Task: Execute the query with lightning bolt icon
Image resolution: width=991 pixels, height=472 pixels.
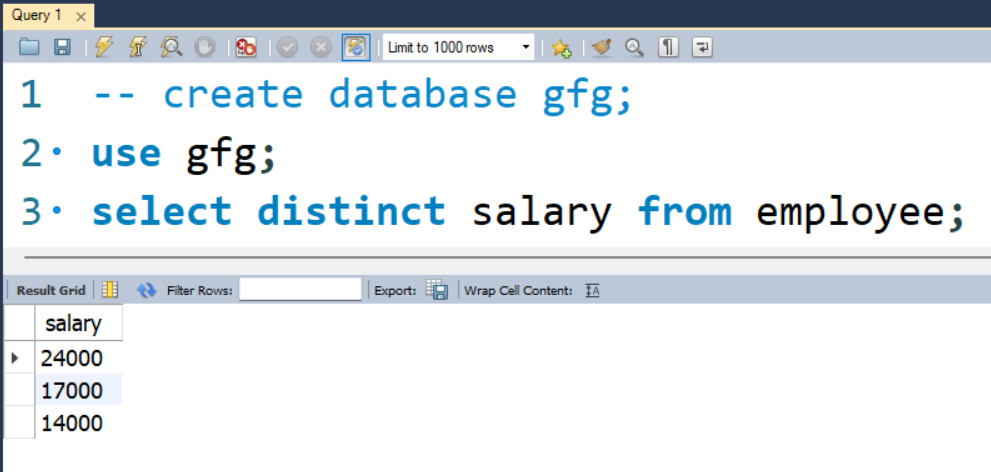Action: [x=104, y=47]
